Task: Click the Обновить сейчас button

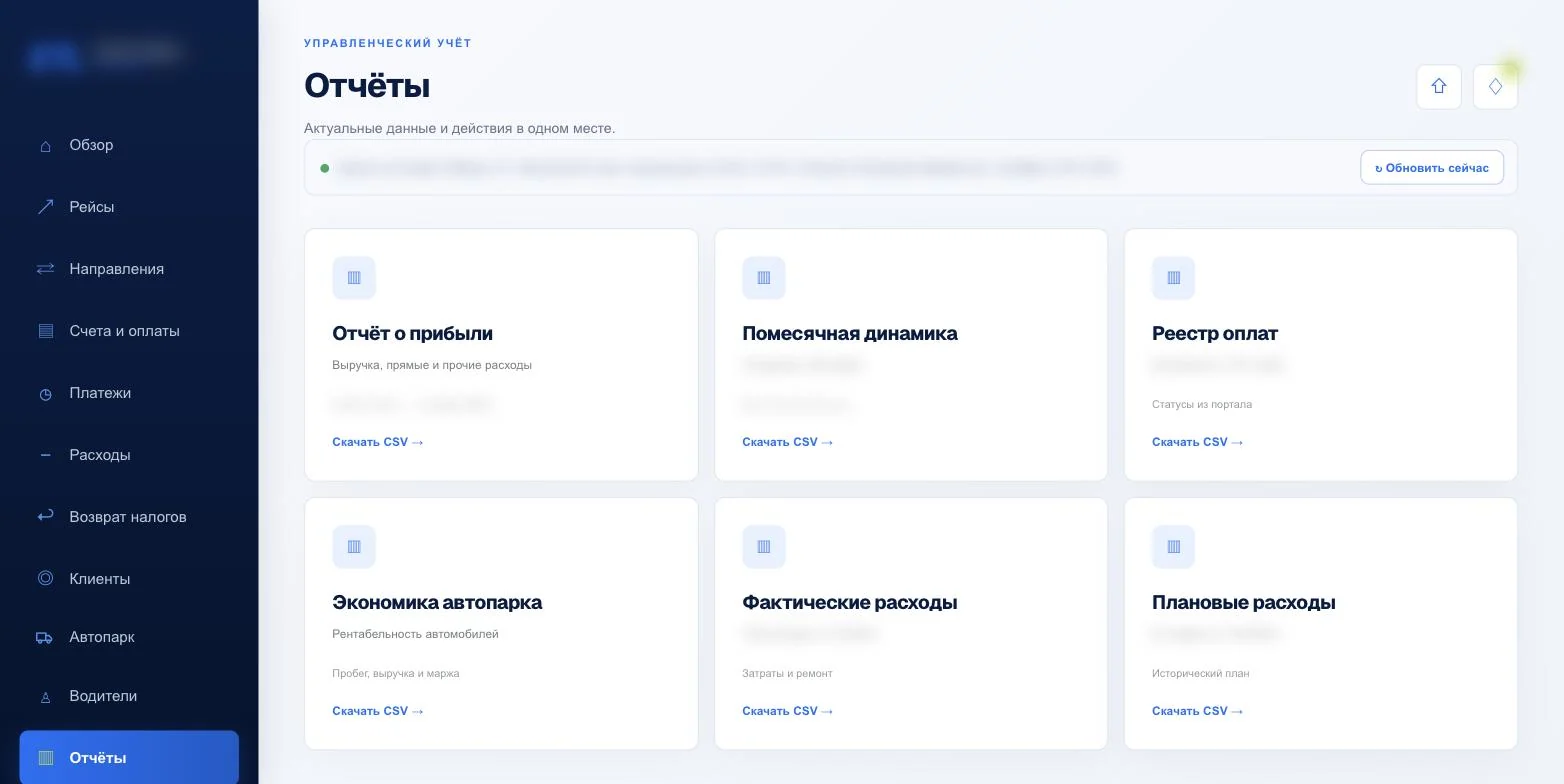Action: coord(1432,168)
